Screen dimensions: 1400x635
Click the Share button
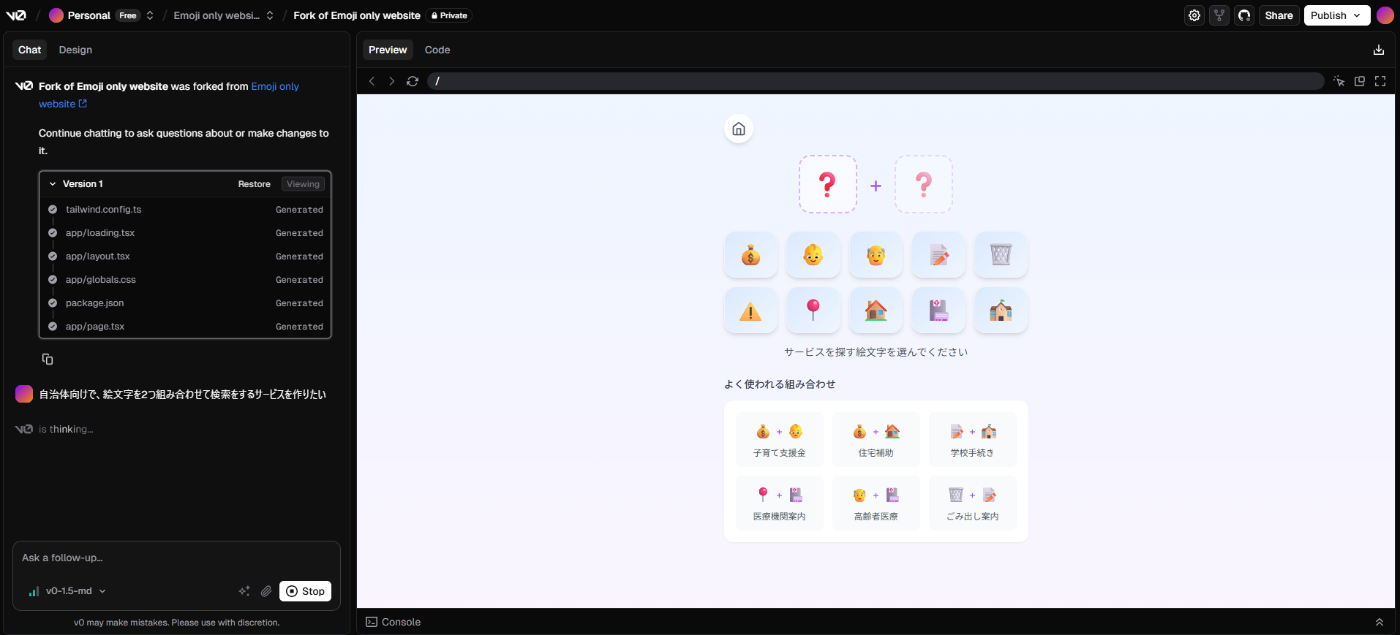1279,15
